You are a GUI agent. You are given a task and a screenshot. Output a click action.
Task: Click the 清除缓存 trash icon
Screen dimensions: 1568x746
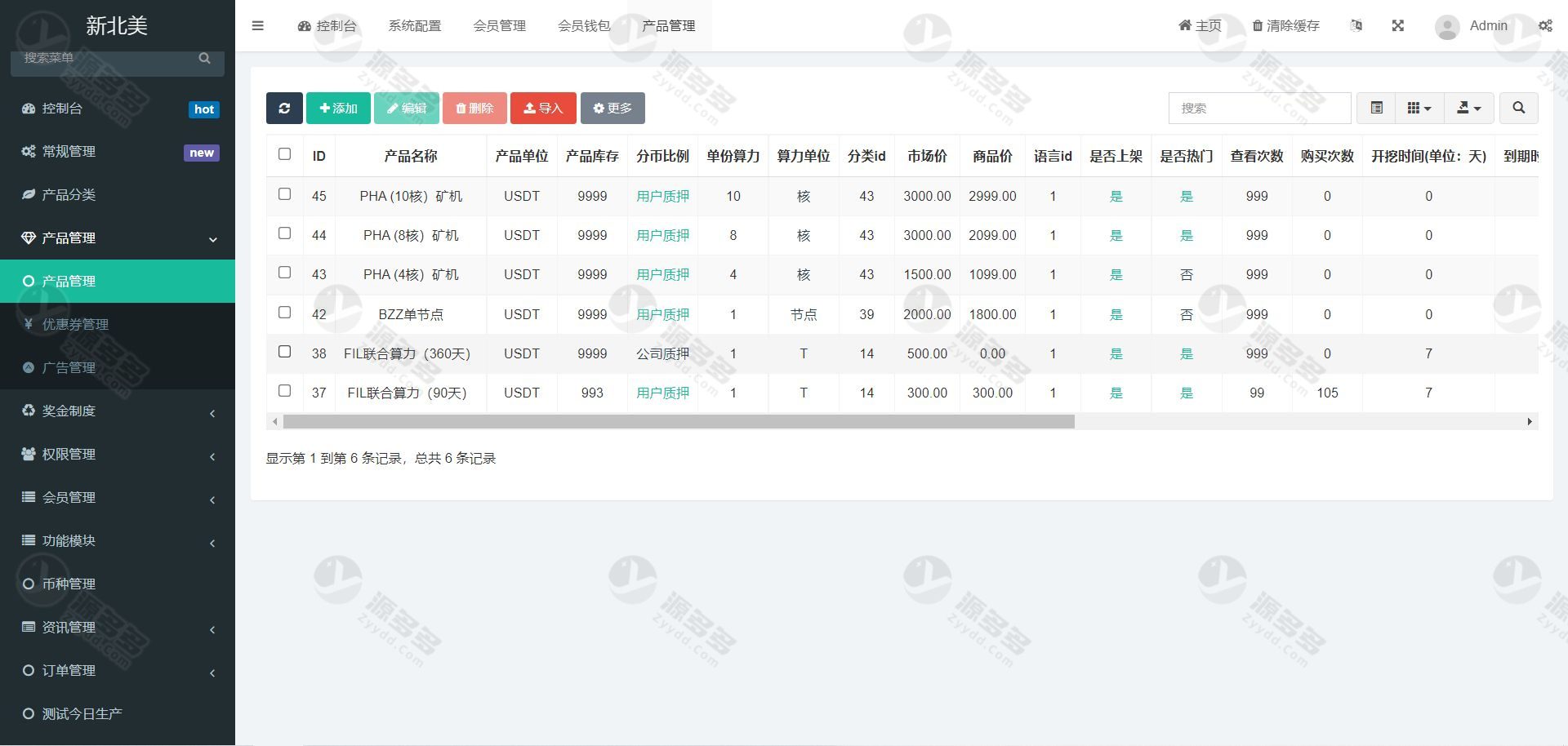pyautogui.click(x=1258, y=25)
